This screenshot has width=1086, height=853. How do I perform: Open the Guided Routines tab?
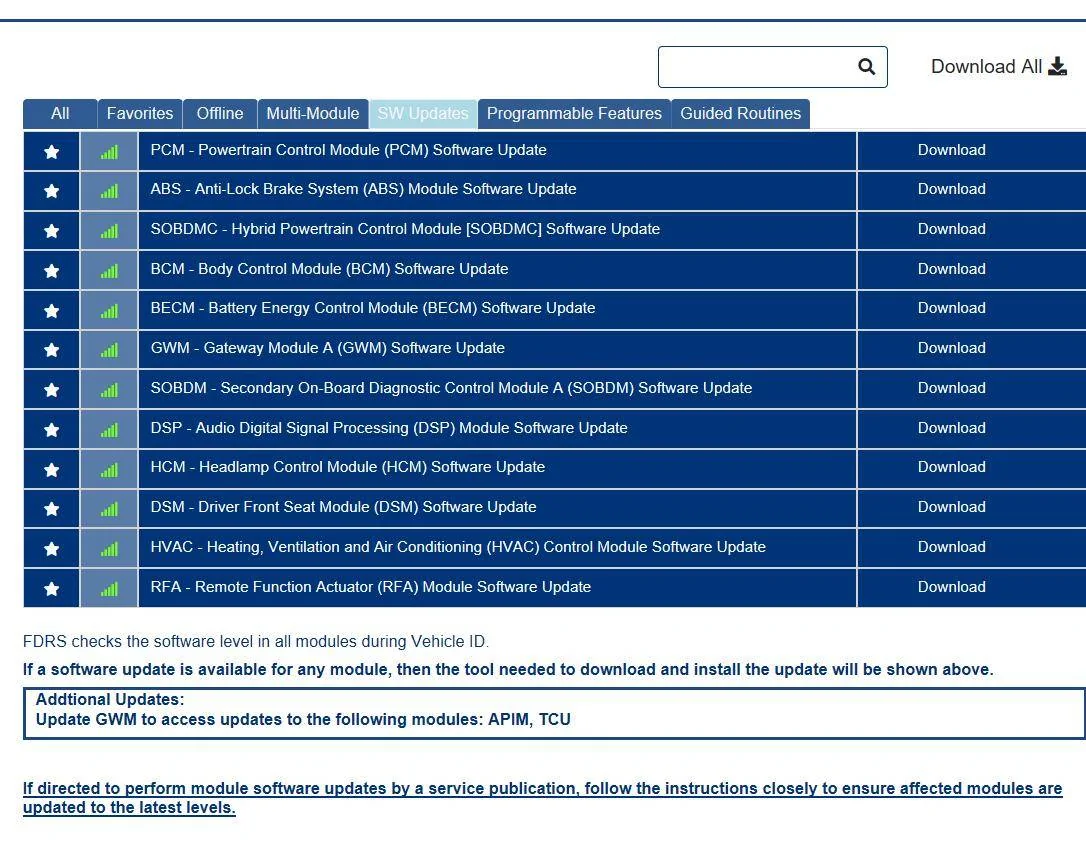740,114
